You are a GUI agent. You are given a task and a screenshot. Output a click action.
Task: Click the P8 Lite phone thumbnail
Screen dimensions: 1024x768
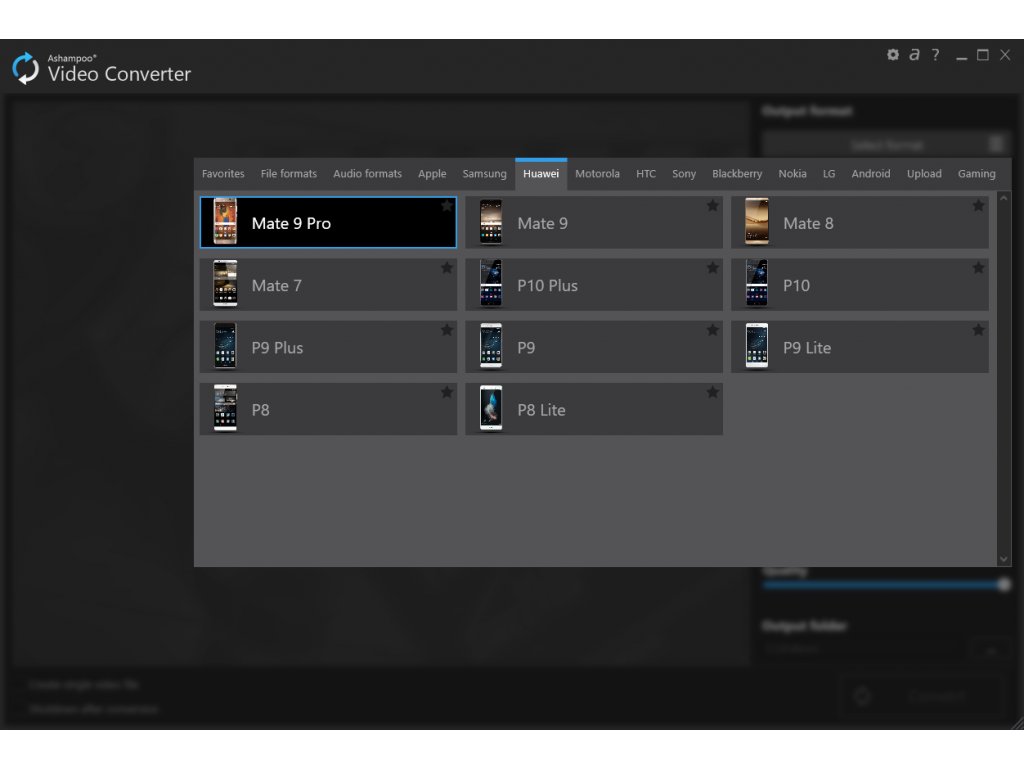491,408
